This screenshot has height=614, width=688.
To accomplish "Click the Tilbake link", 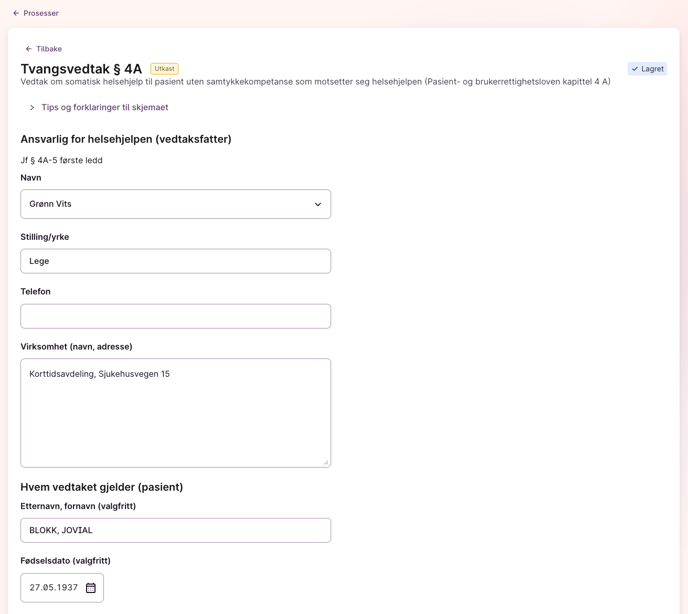I will pos(49,49).
